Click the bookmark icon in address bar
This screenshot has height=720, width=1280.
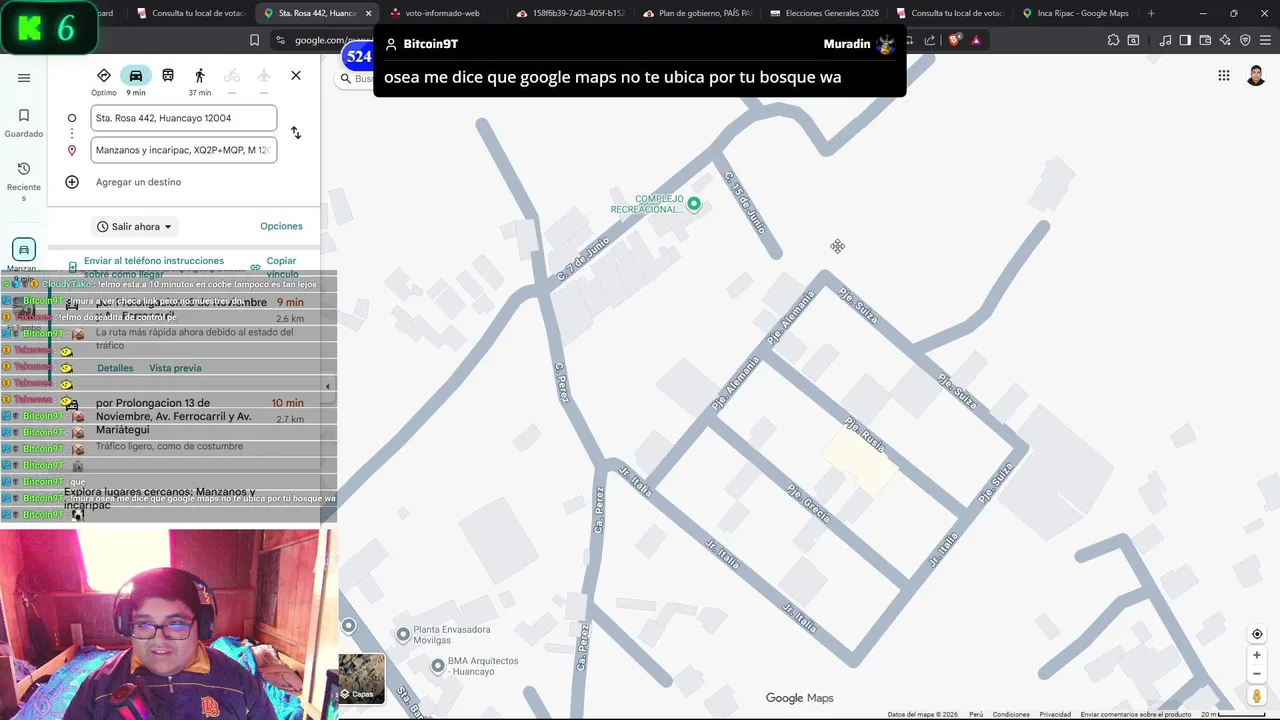254,40
